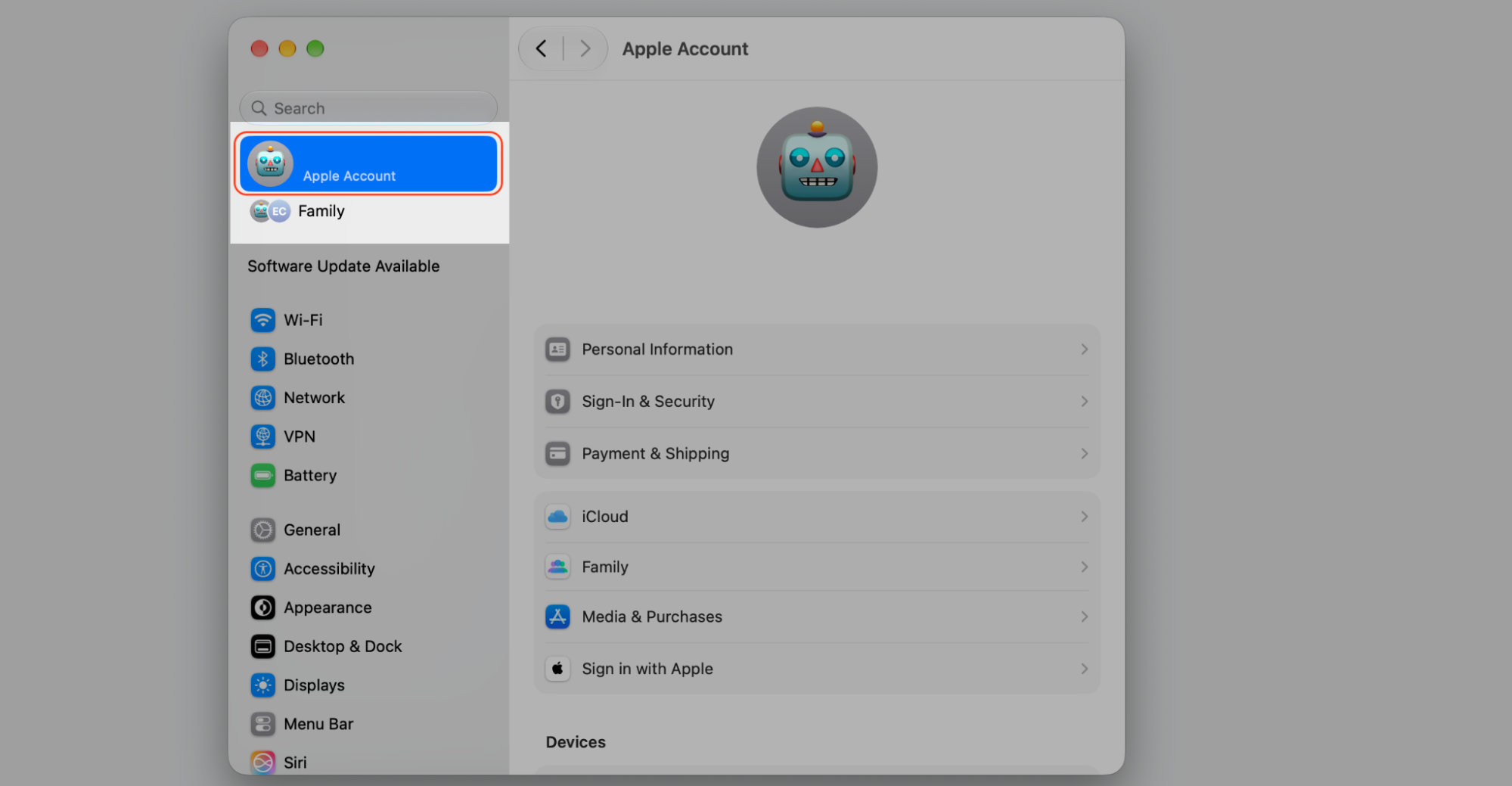The width and height of the screenshot is (1512, 786).
Task: Expand Payment & Shipping row chevron
Action: 1084,454
